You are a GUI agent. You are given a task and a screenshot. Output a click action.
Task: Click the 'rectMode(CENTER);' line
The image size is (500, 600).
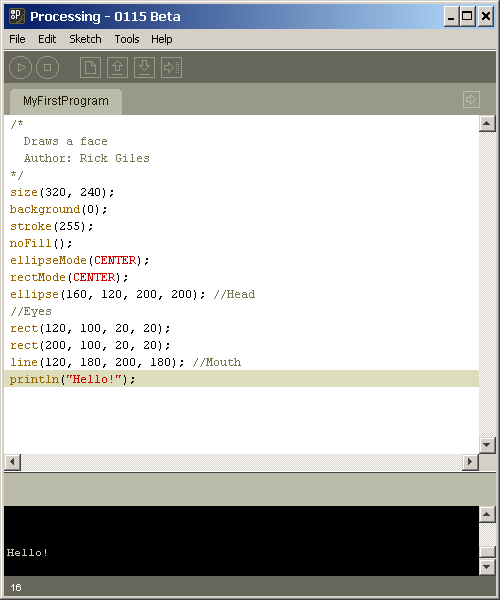[69, 277]
